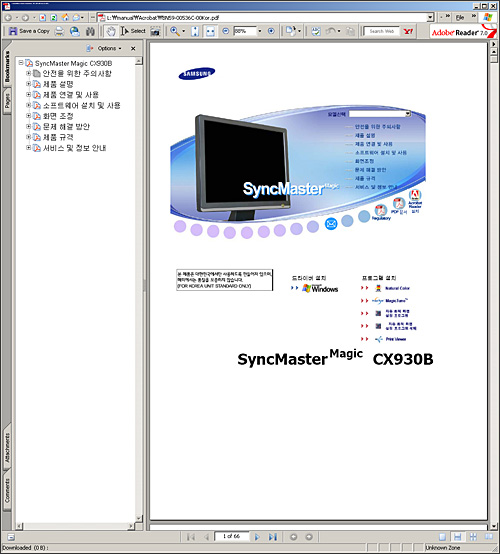Open the Zoom tool dropdown arrow
Viewport: 500px width, 554px height.
tap(183, 31)
